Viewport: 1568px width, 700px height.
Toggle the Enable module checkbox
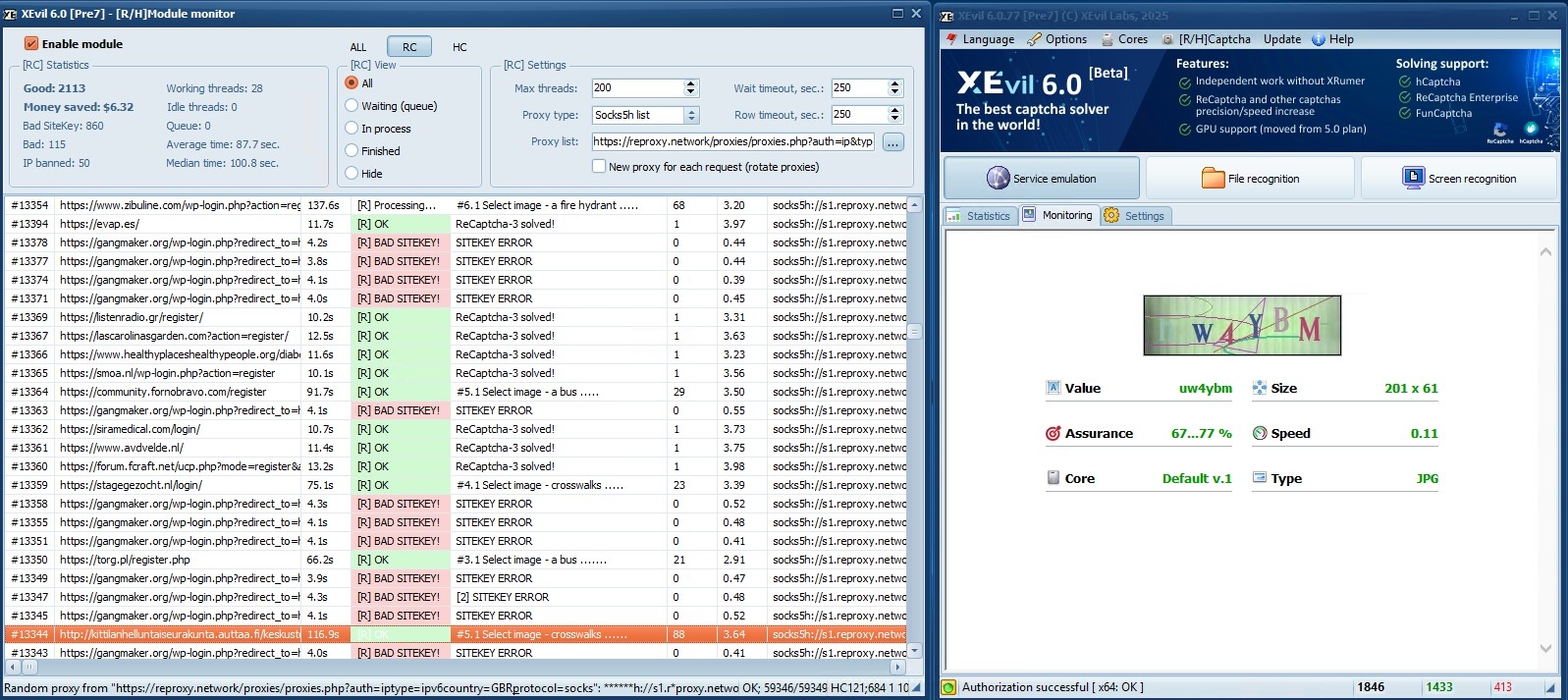point(31,43)
